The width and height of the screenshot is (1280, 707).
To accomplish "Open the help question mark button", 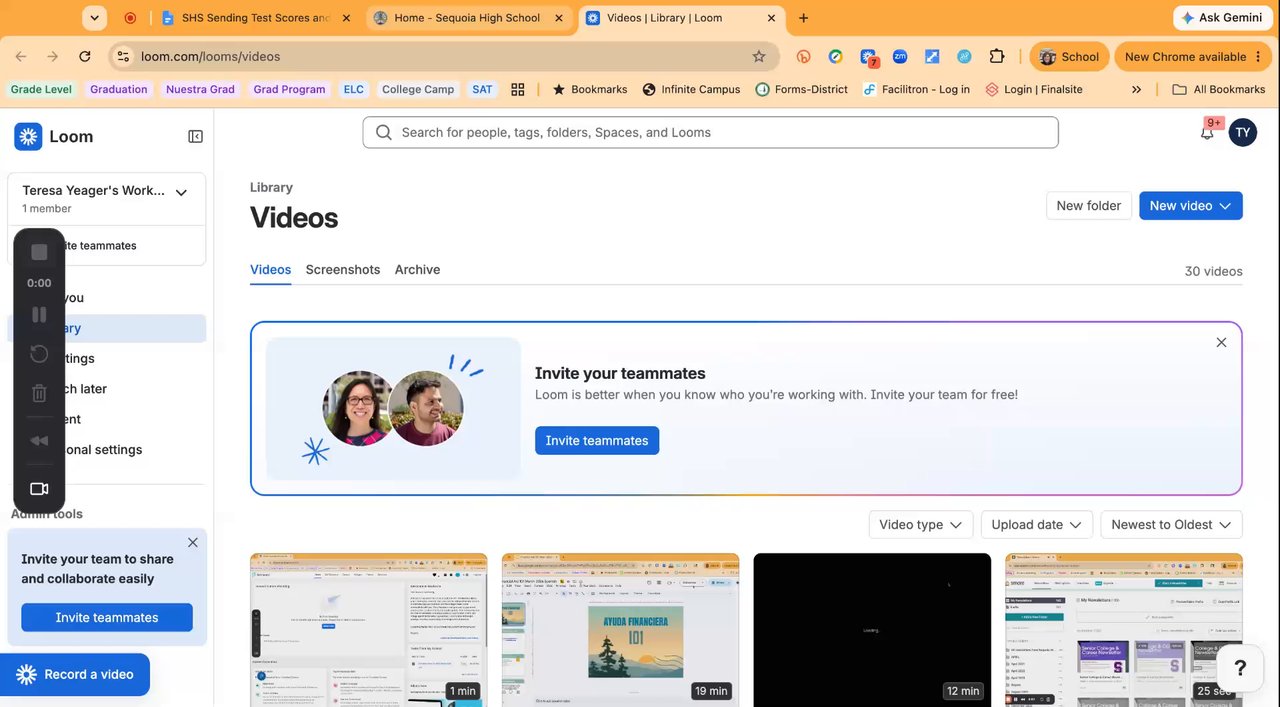I will 1240,668.
